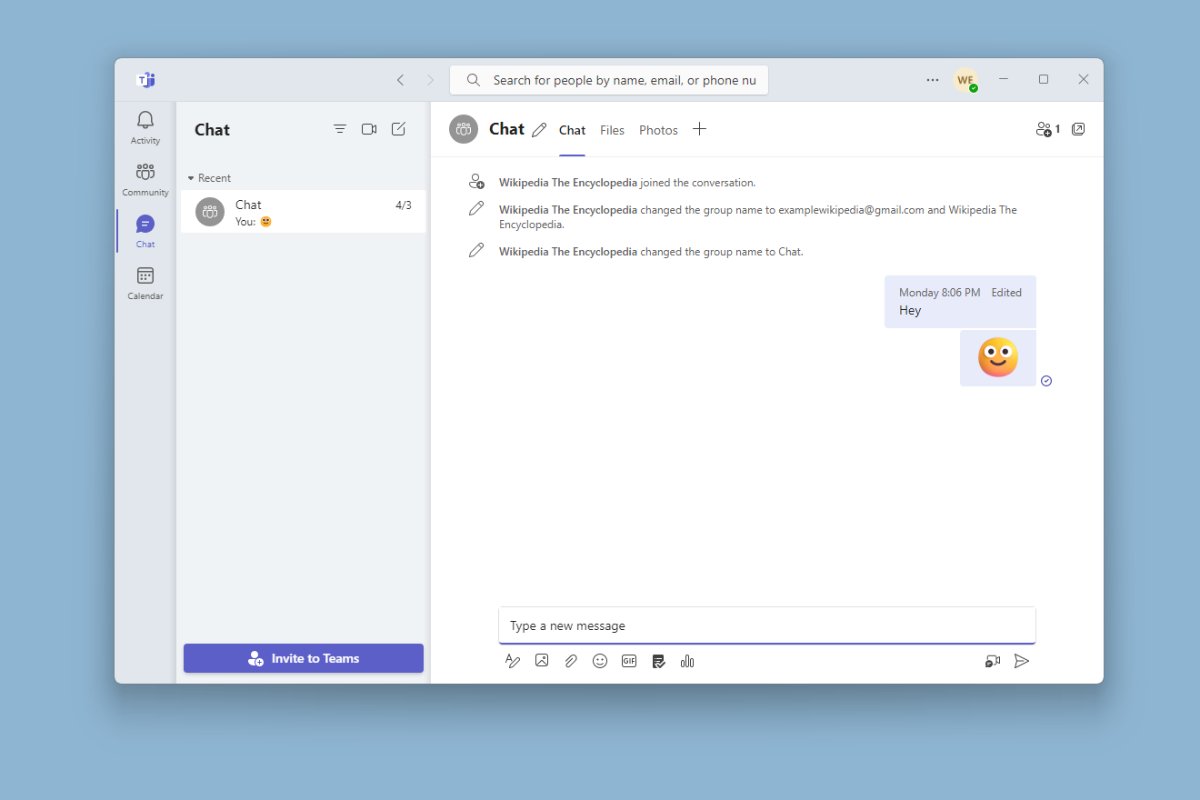
Task: Attach a file with paperclip icon
Action: click(570, 661)
